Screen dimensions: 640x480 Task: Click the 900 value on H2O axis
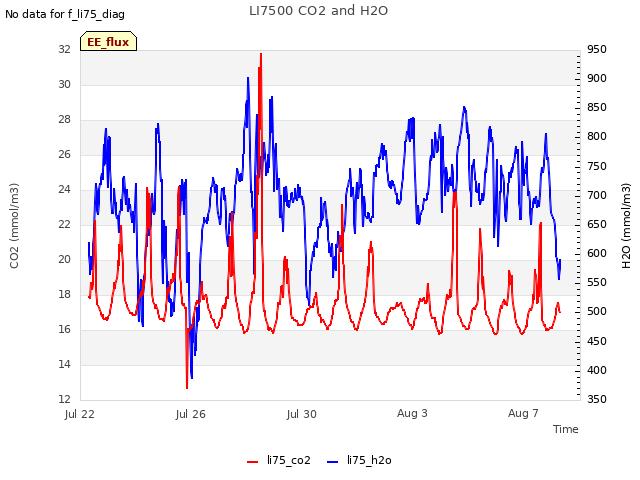pos(597,78)
